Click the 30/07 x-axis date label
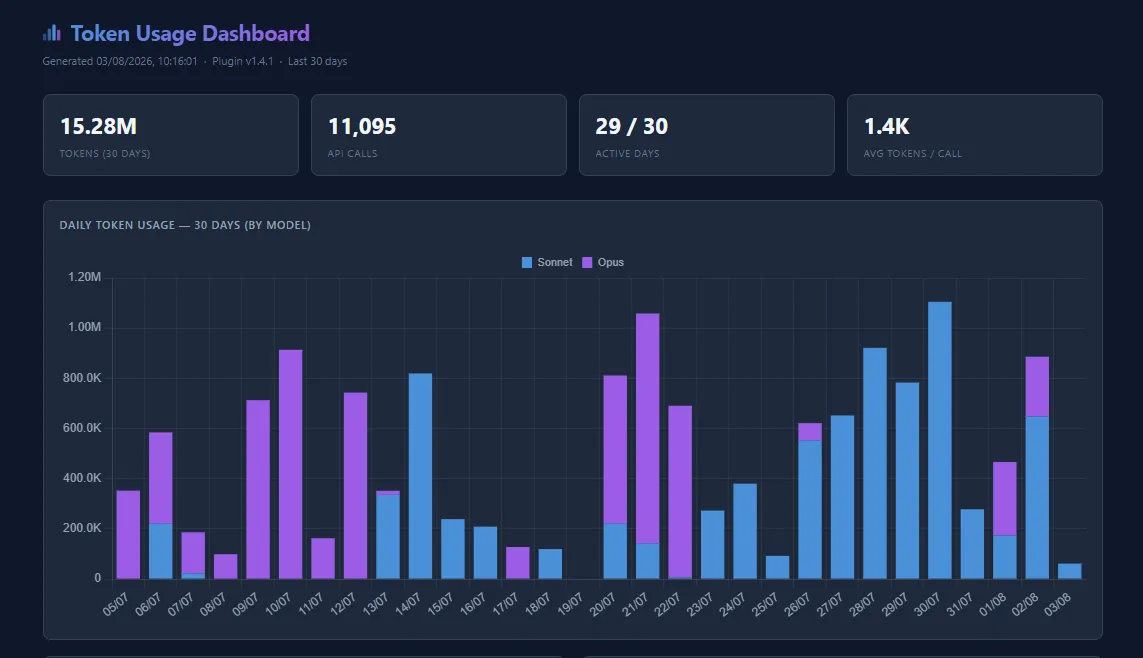This screenshot has width=1143, height=658. pyautogui.click(x=927, y=604)
